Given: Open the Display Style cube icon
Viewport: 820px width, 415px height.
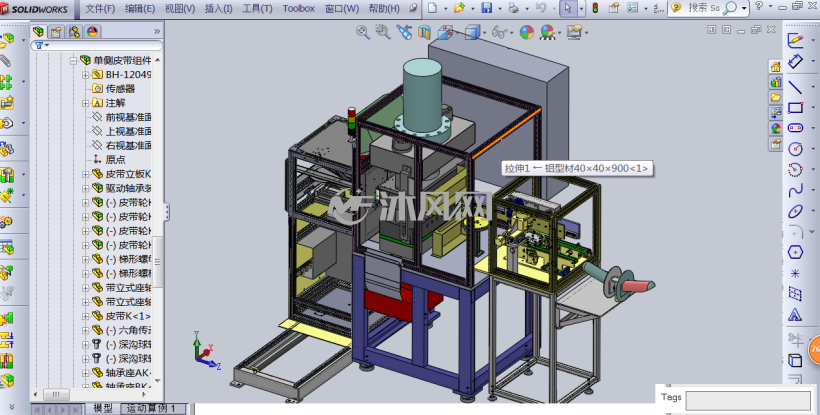Looking at the screenshot, I should pos(472,32).
